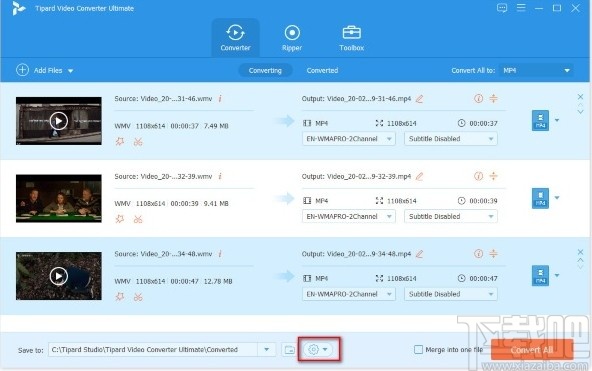Viewport: 592px width, 371px height.
Task: Open audio track dropdown for 9-31-46.mp4
Action: [348, 139]
